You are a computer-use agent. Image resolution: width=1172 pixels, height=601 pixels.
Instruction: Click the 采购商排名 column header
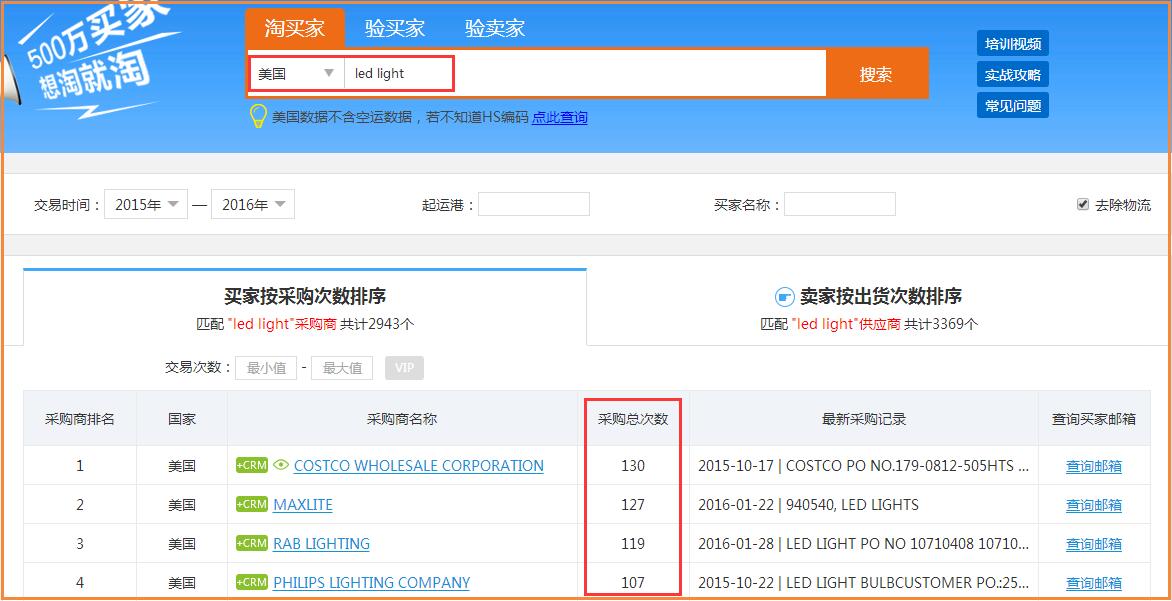(x=80, y=419)
